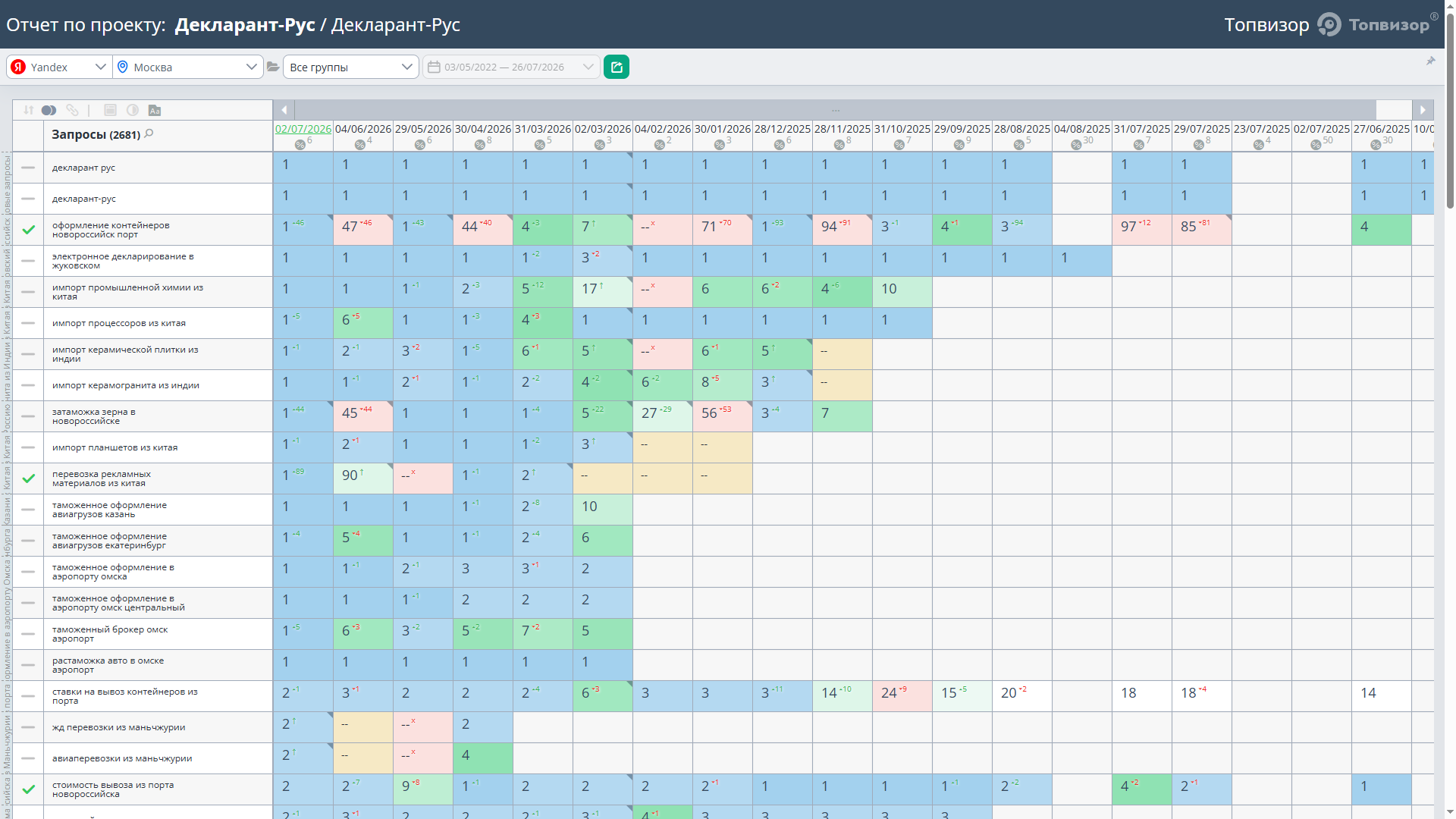Click the percent icon under 31/10/2025

click(x=899, y=144)
